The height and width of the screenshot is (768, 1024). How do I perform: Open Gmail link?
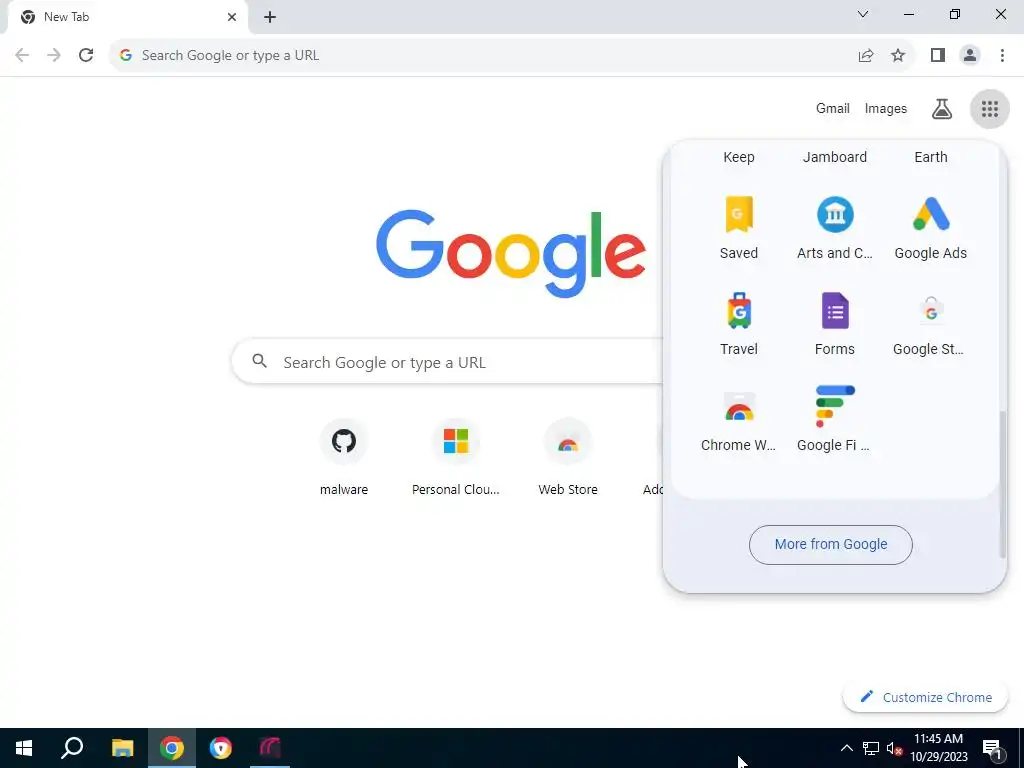[x=833, y=109]
